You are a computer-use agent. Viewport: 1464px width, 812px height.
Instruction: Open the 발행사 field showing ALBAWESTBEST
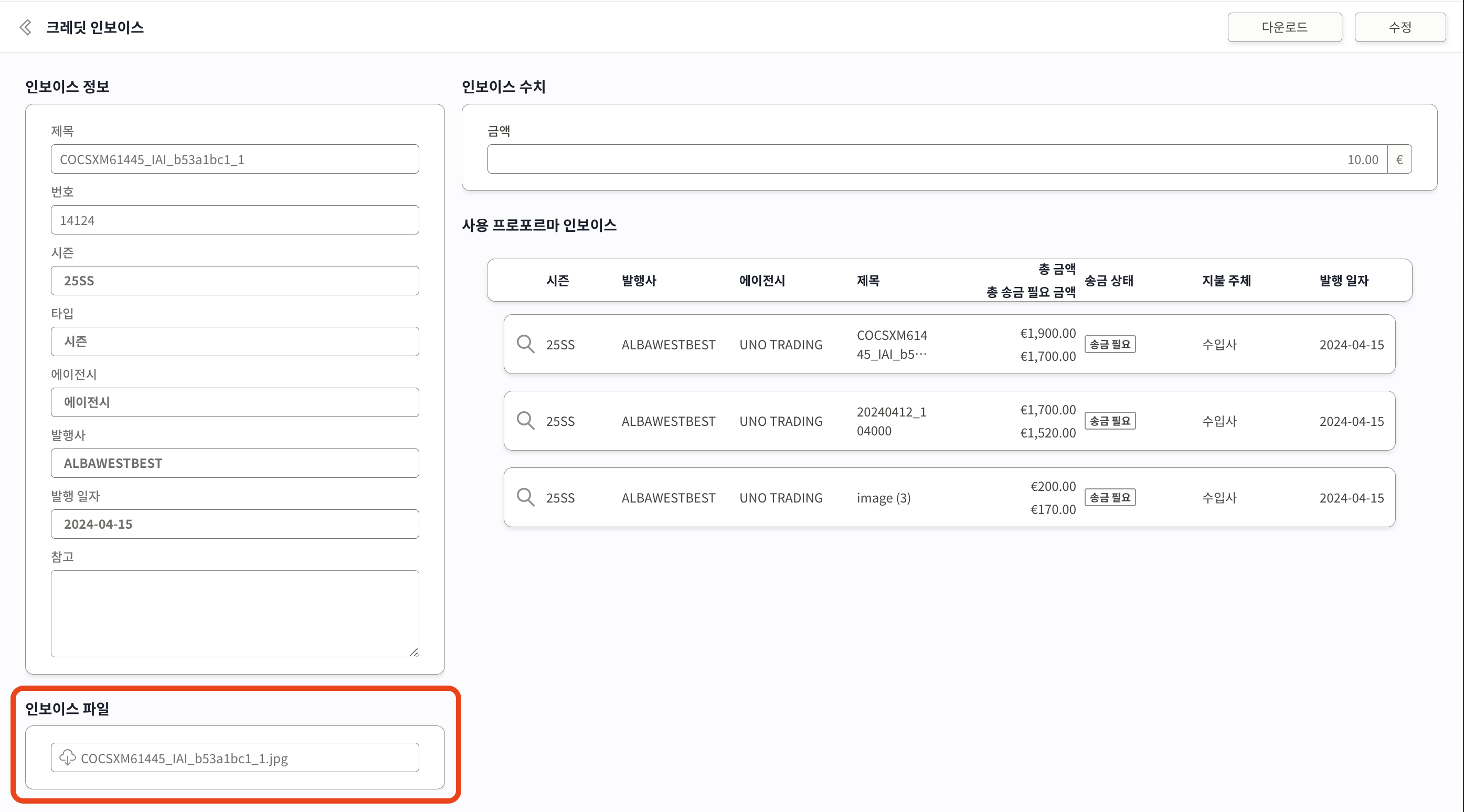click(235, 463)
